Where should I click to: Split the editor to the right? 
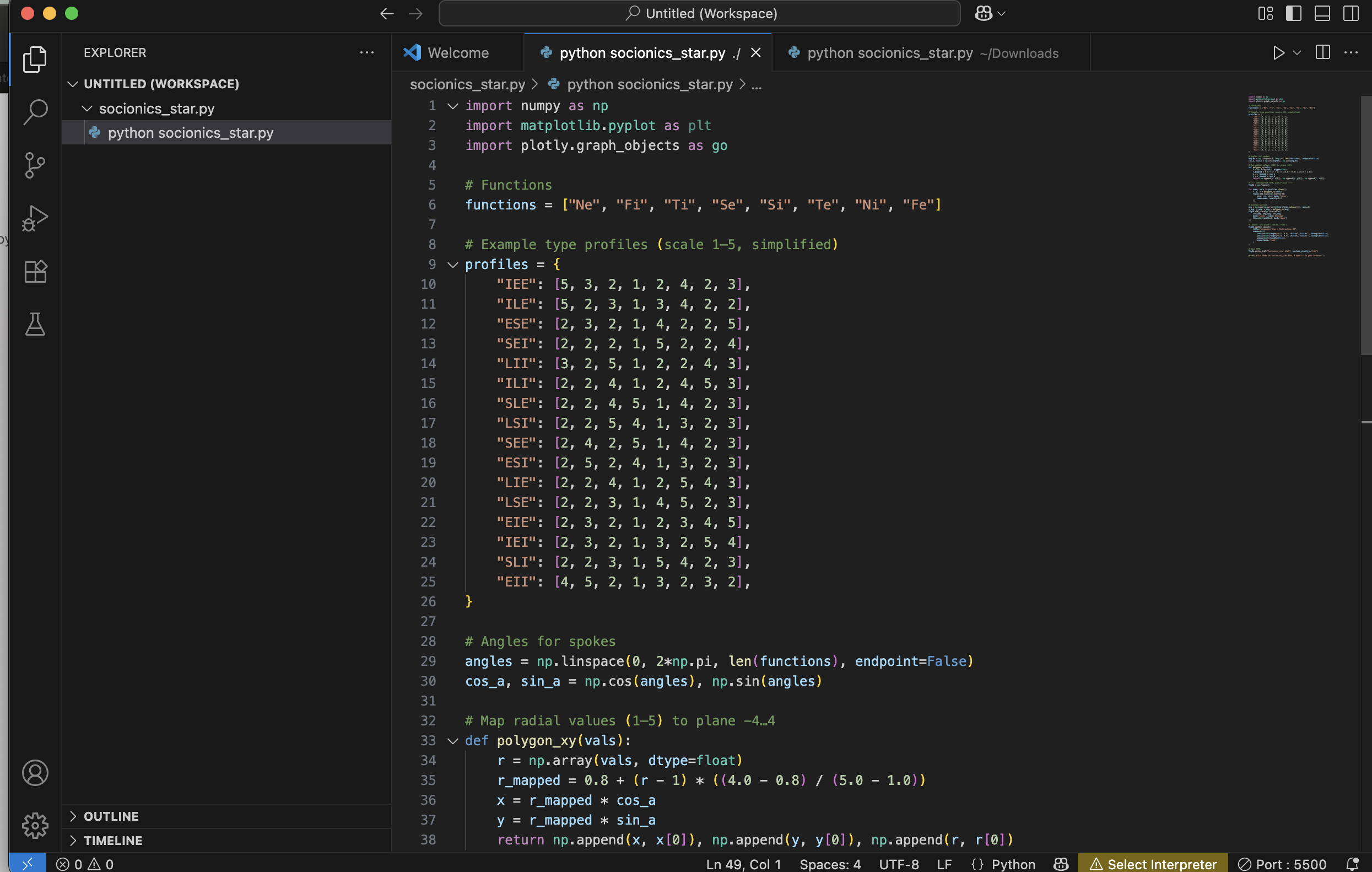click(1323, 53)
